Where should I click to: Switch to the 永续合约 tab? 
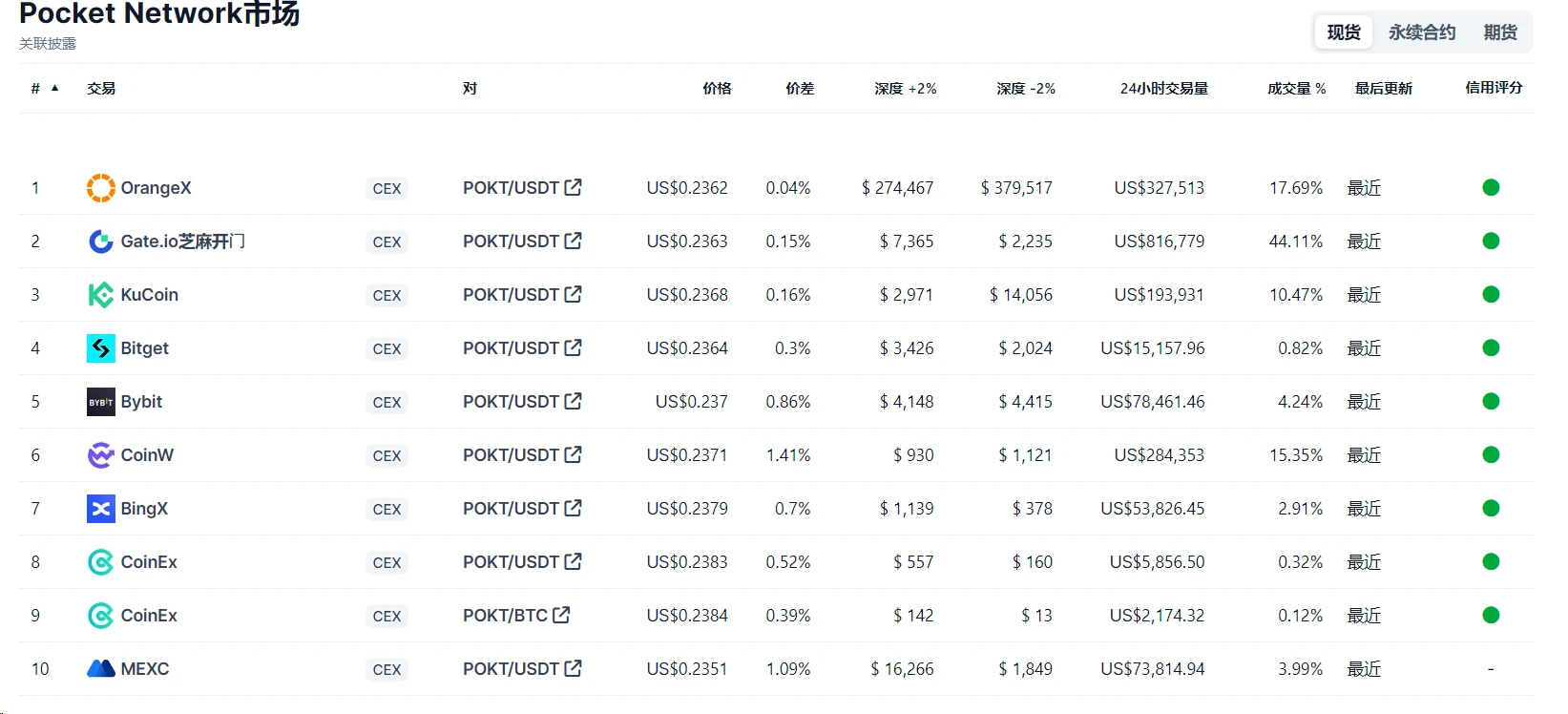tap(1423, 31)
